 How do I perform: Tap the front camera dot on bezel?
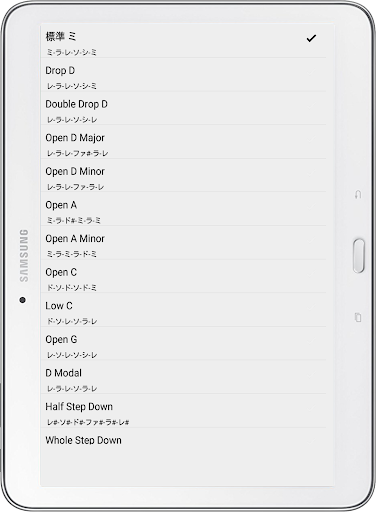coord(22,300)
